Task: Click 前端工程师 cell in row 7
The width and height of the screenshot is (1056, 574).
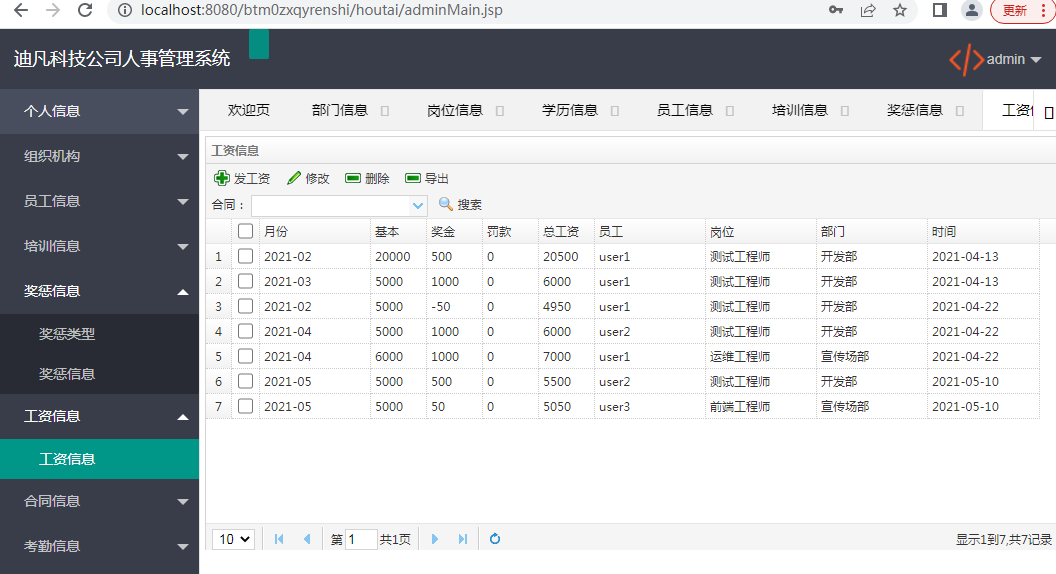Action: (x=760, y=406)
